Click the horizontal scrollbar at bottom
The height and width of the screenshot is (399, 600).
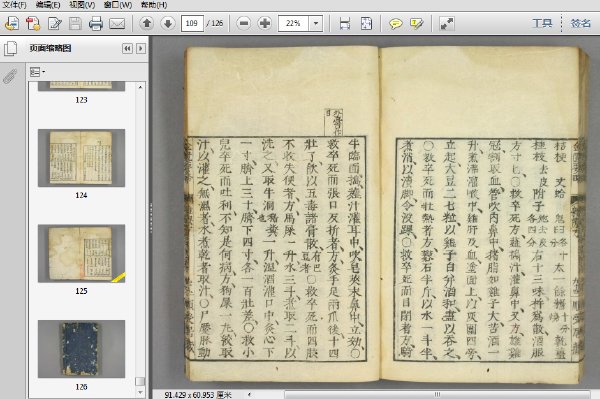point(437,394)
